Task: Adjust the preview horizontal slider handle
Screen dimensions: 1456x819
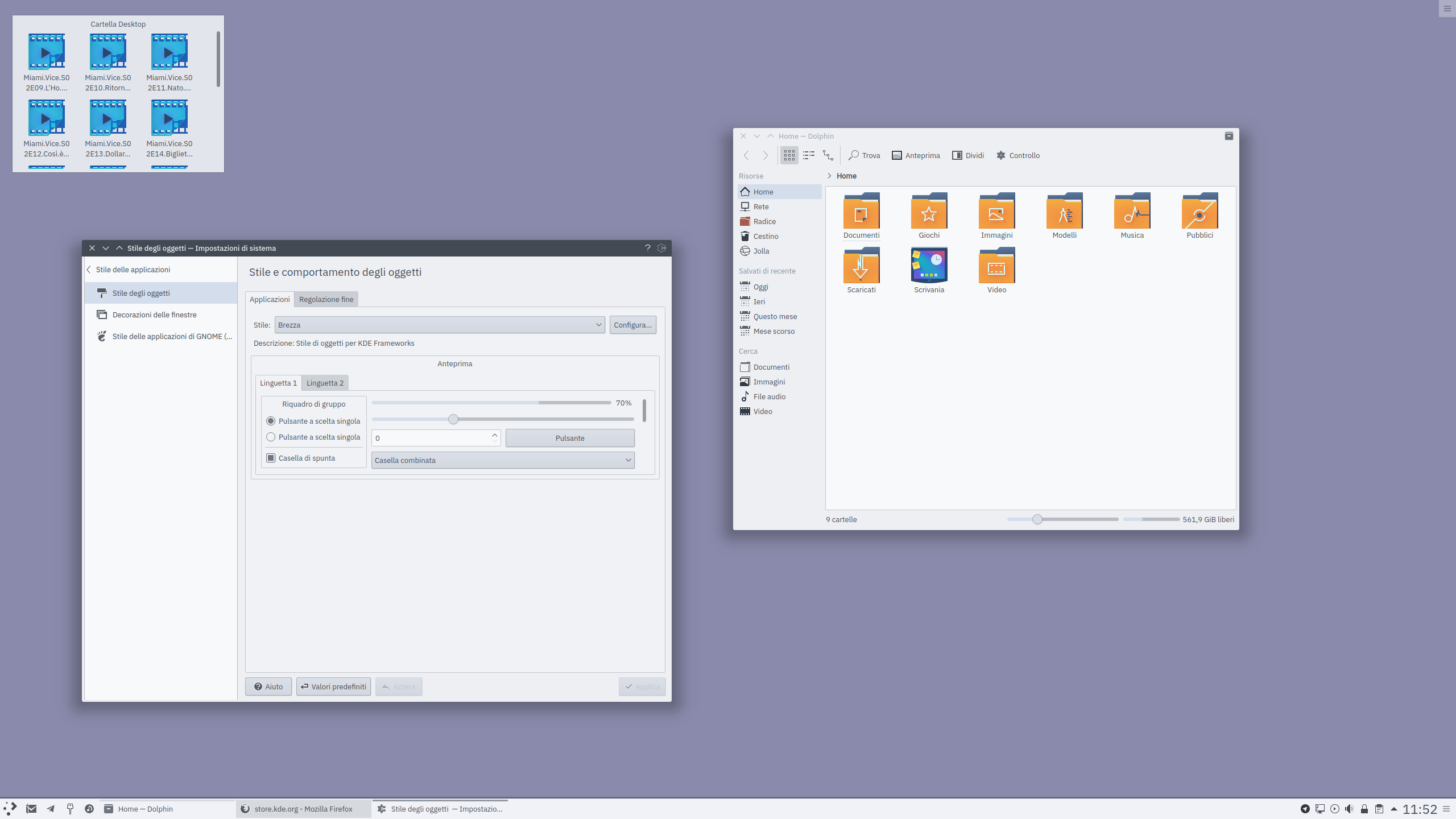Action: coord(453,419)
